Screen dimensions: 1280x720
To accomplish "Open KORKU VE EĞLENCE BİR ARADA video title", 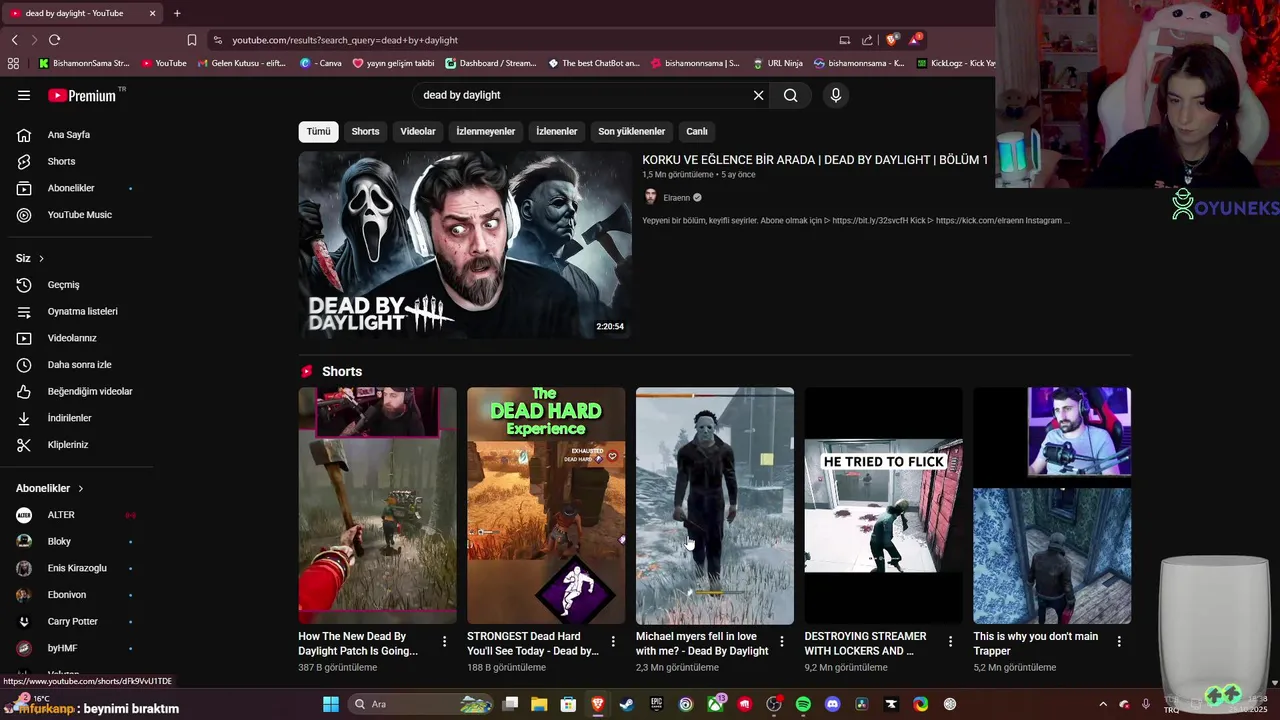I will click(815, 160).
